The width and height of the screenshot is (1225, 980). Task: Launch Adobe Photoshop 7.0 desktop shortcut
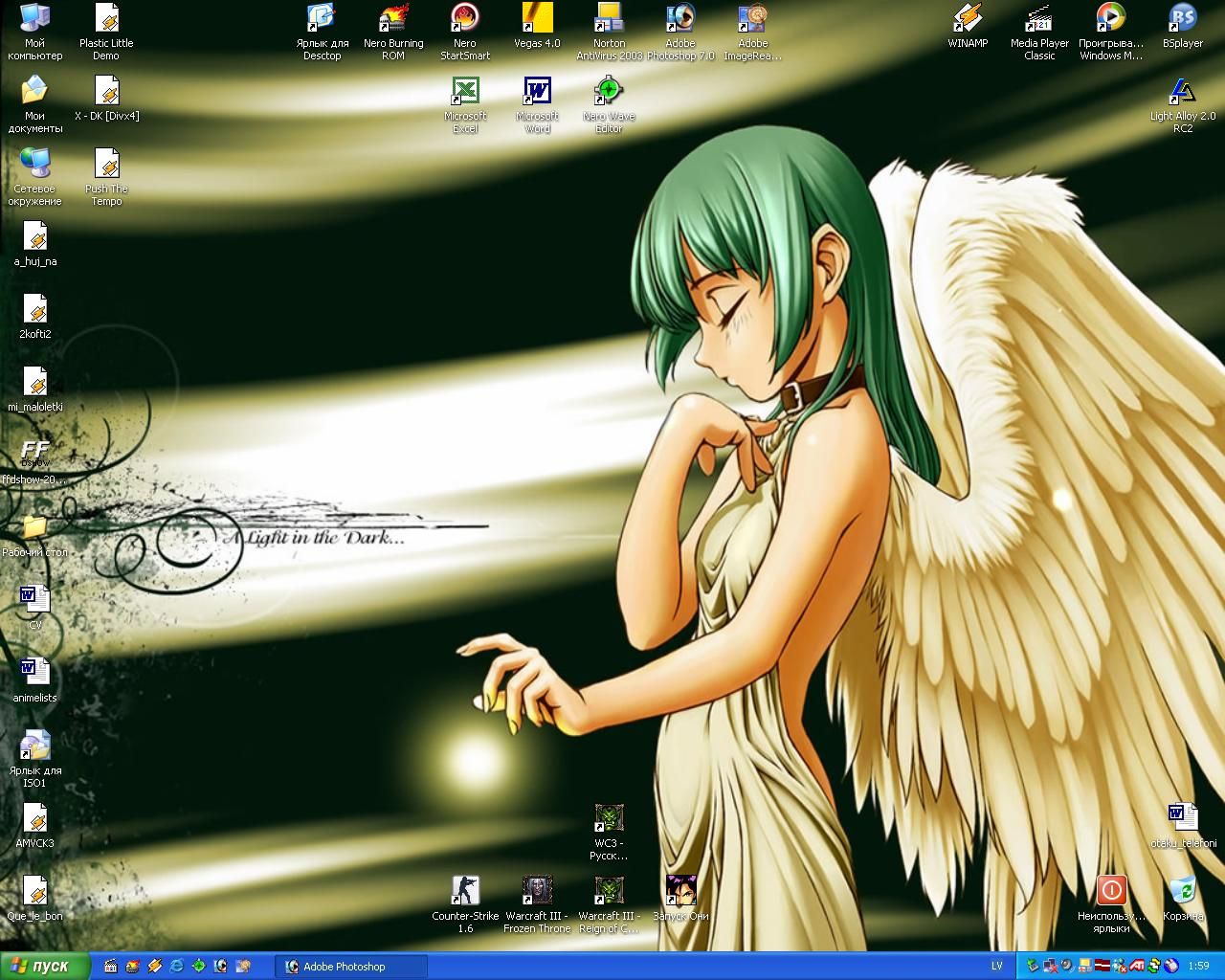680,32
